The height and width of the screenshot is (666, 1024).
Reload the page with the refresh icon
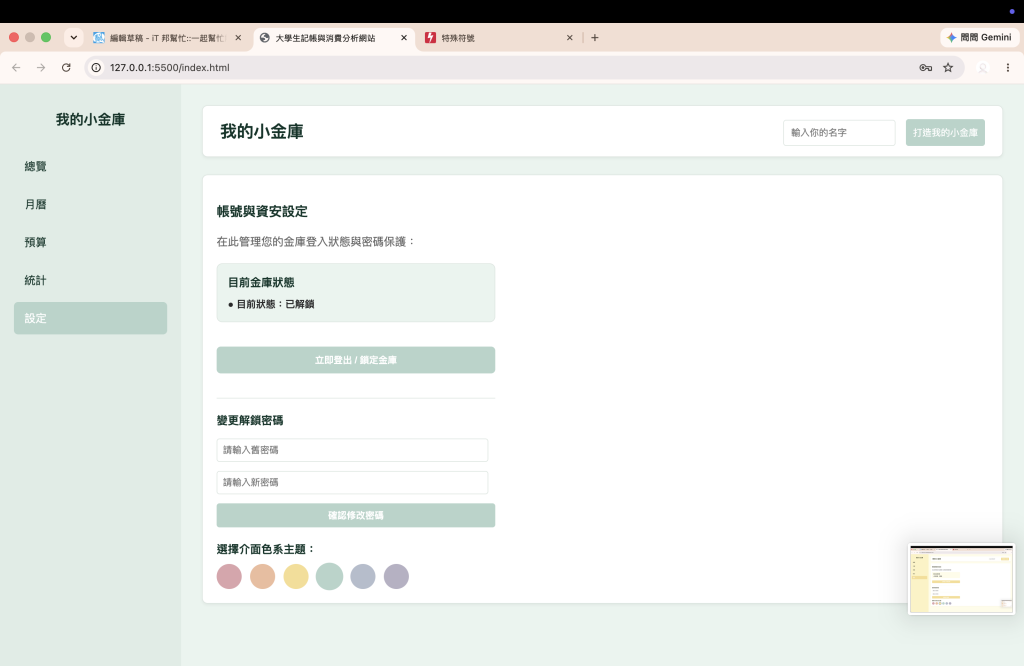pos(66,67)
